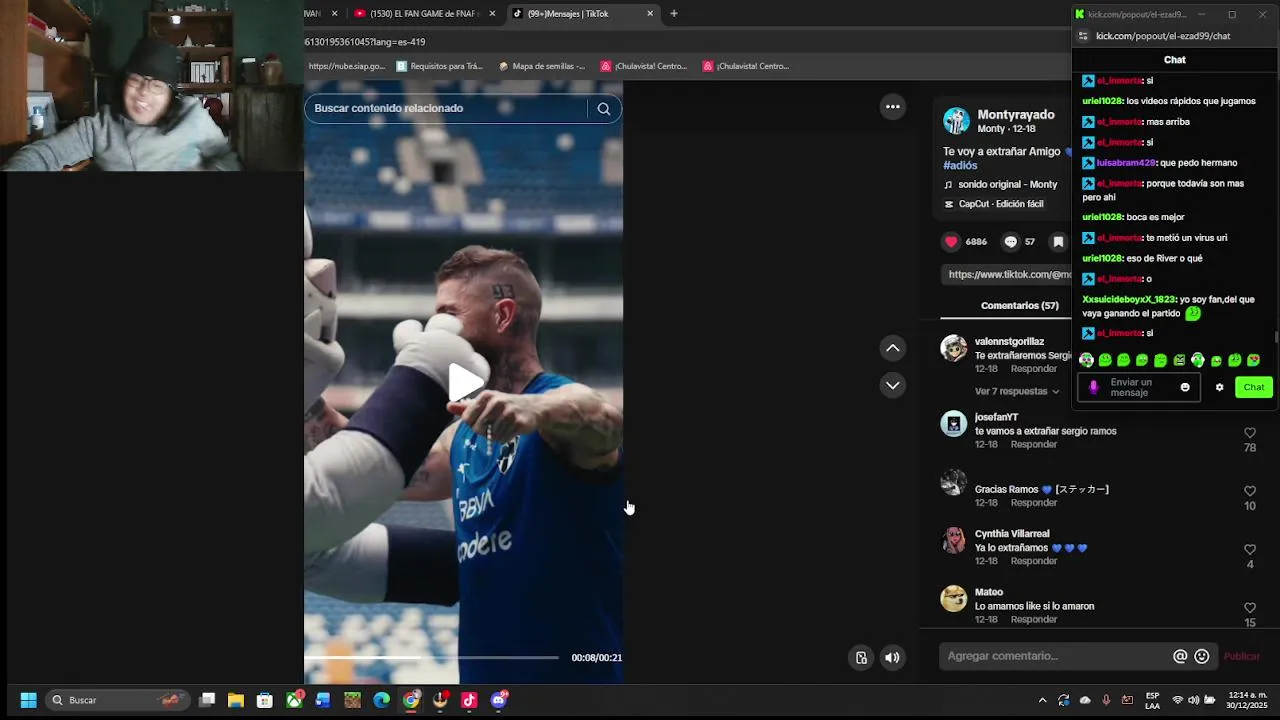This screenshot has height=720, width=1280.
Task: Reply to valennstgorillaz's comment
Action: coord(1034,369)
